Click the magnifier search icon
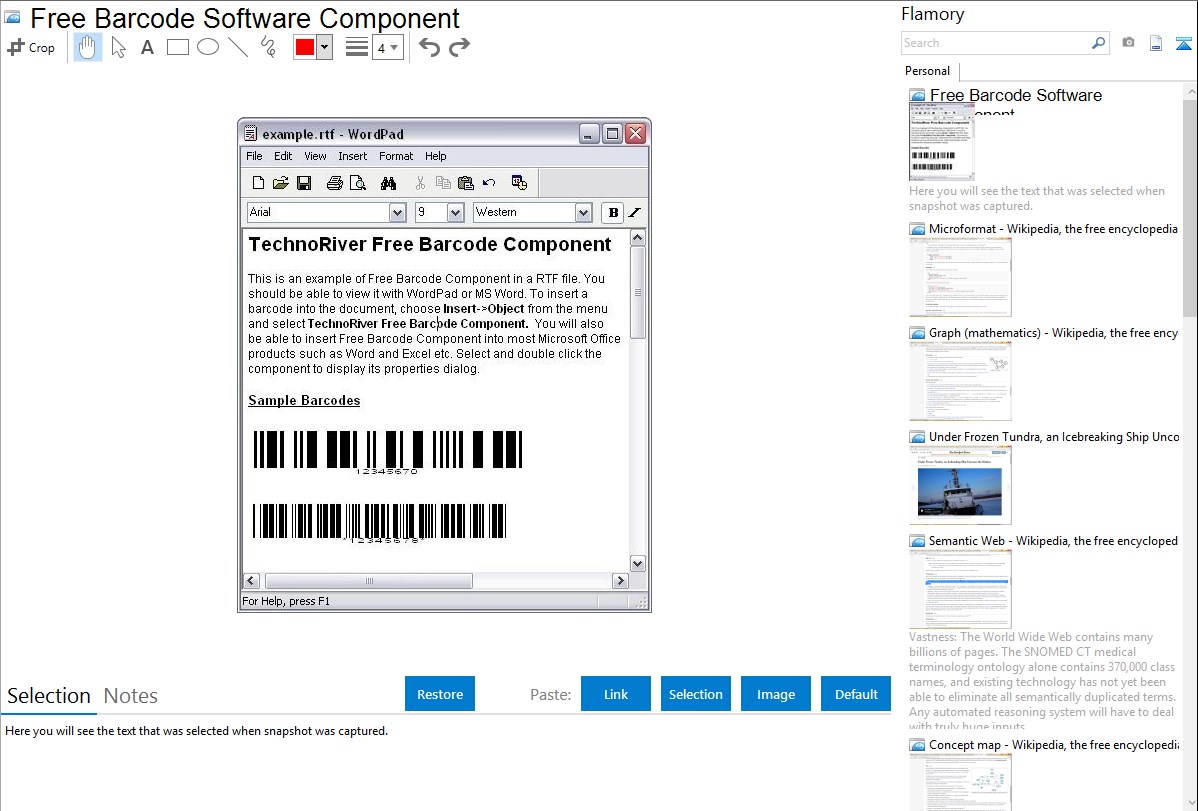This screenshot has width=1198, height=811. pyautogui.click(x=1098, y=43)
